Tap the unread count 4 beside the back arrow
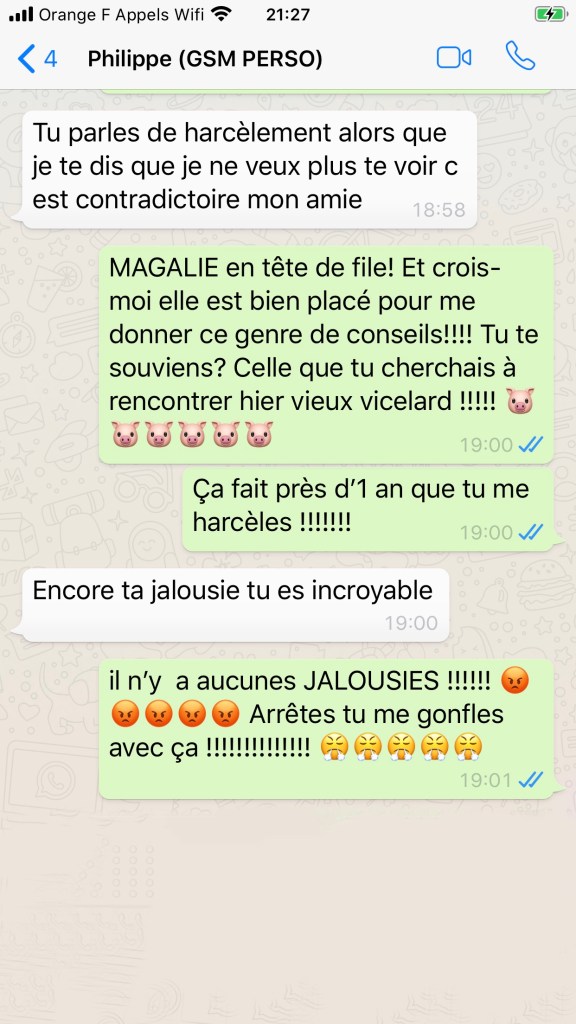 pos(50,59)
